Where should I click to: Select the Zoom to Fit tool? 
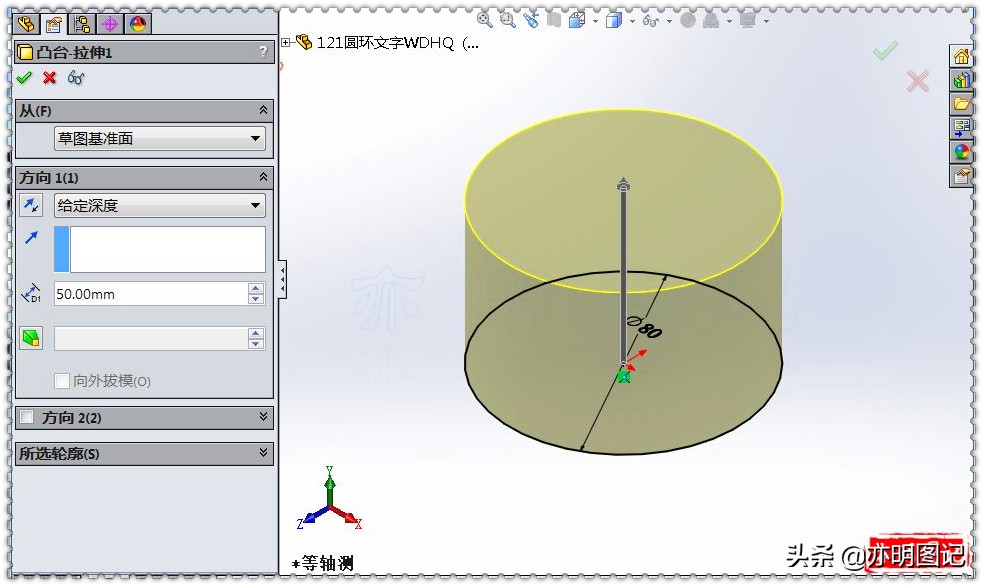486,18
